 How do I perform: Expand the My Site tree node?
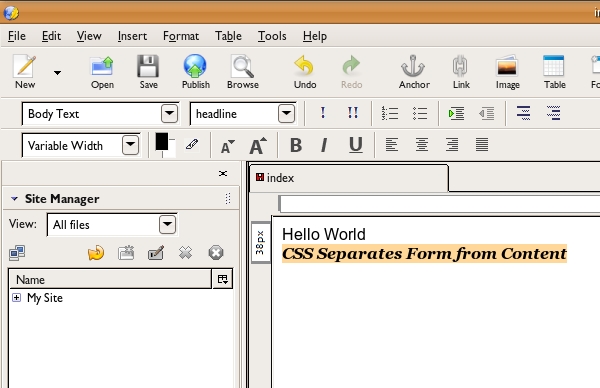click(16, 297)
